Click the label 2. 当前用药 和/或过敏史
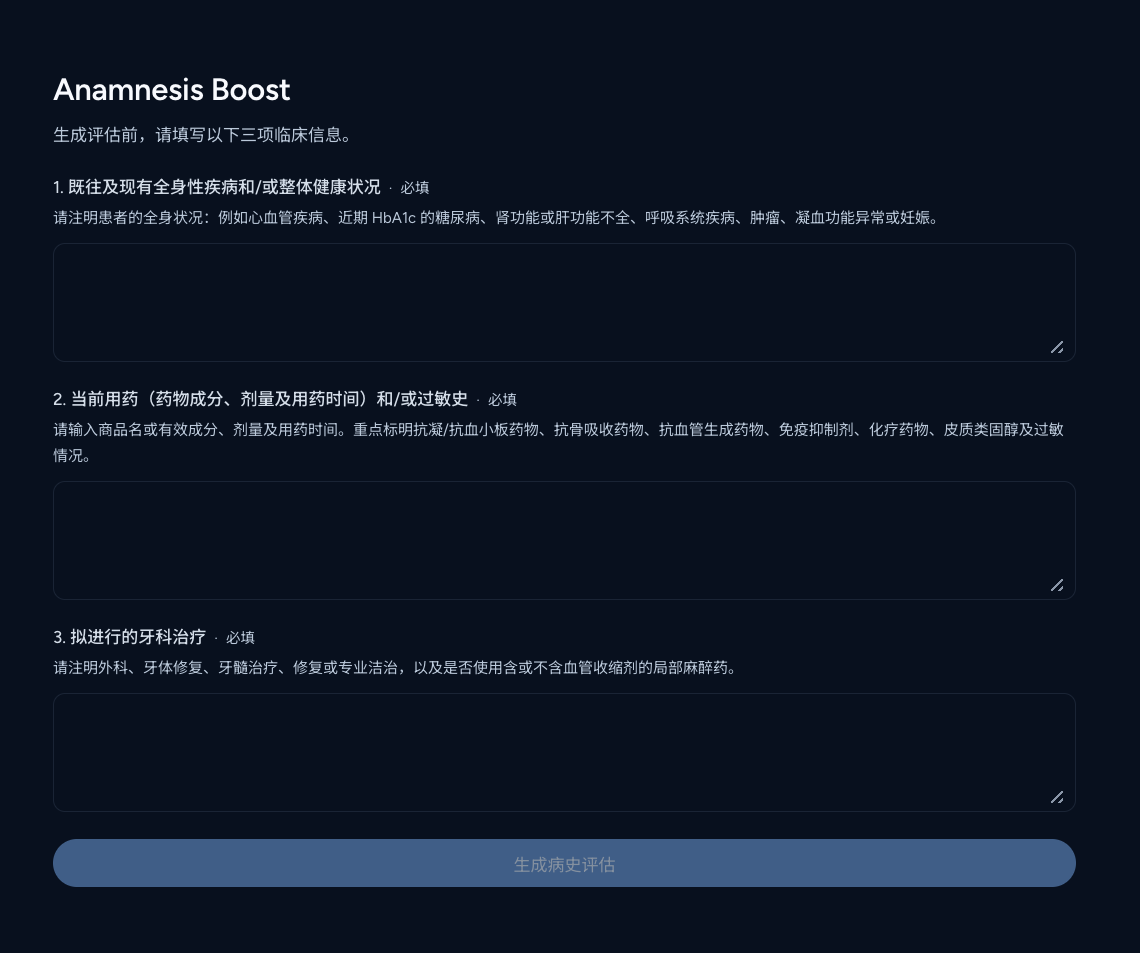This screenshot has width=1140, height=953. pyautogui.click(x=260, y=399)
